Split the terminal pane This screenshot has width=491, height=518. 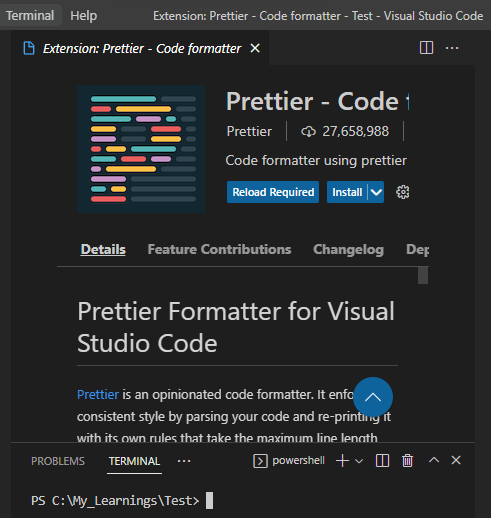[x=382, y=461]
